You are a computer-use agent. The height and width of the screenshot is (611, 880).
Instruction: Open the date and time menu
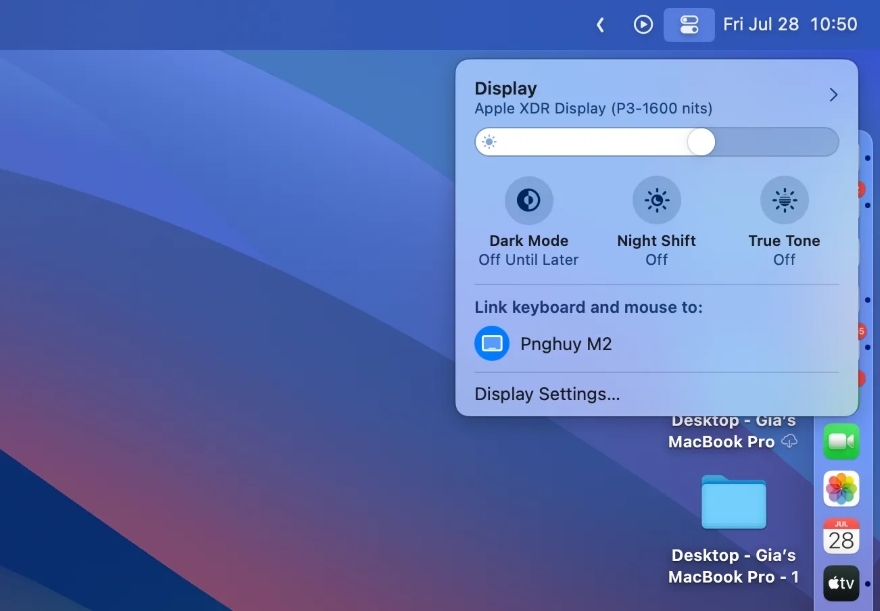(x=791, y=23)
